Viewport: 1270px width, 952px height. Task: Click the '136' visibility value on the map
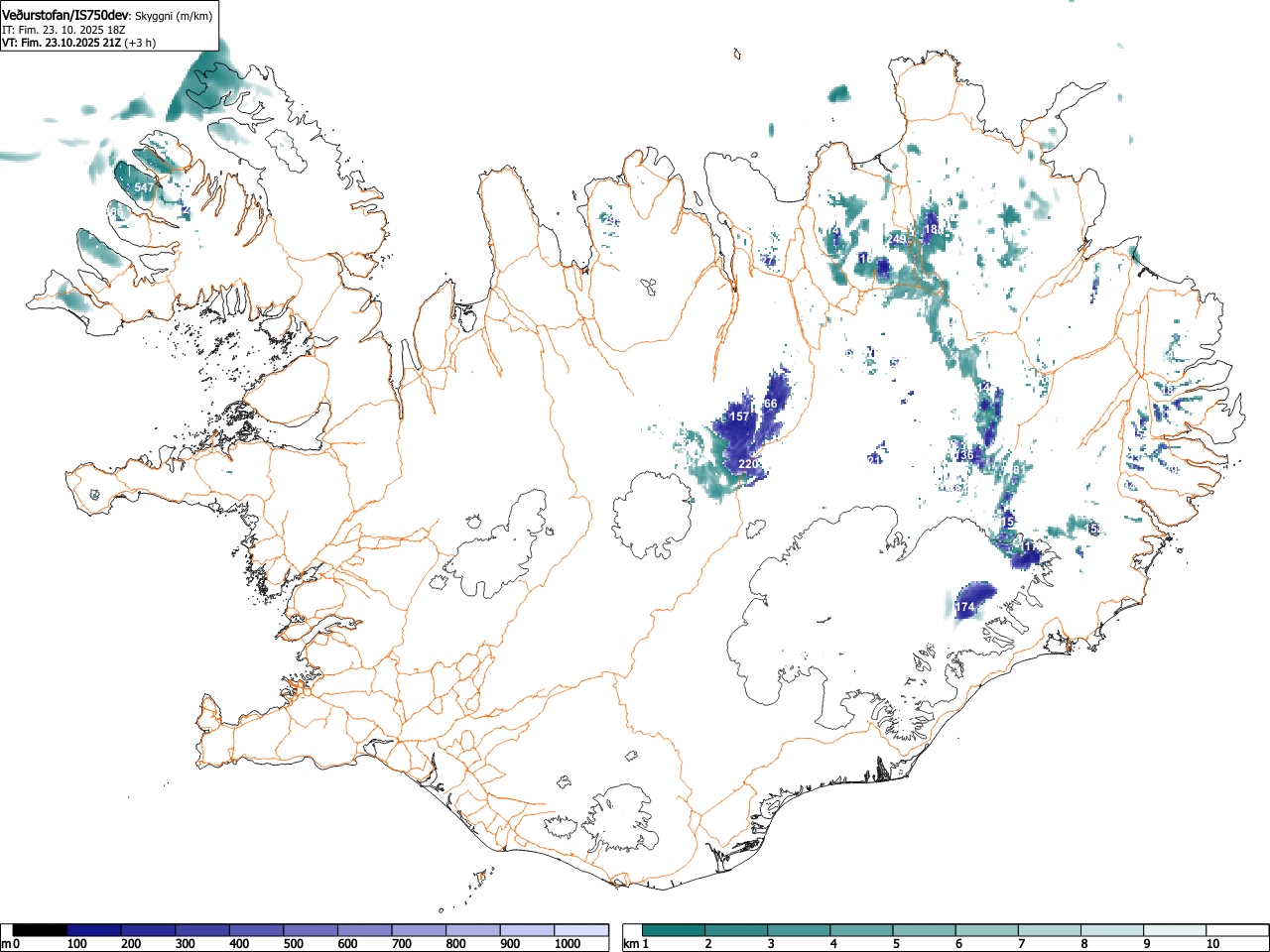963,455
